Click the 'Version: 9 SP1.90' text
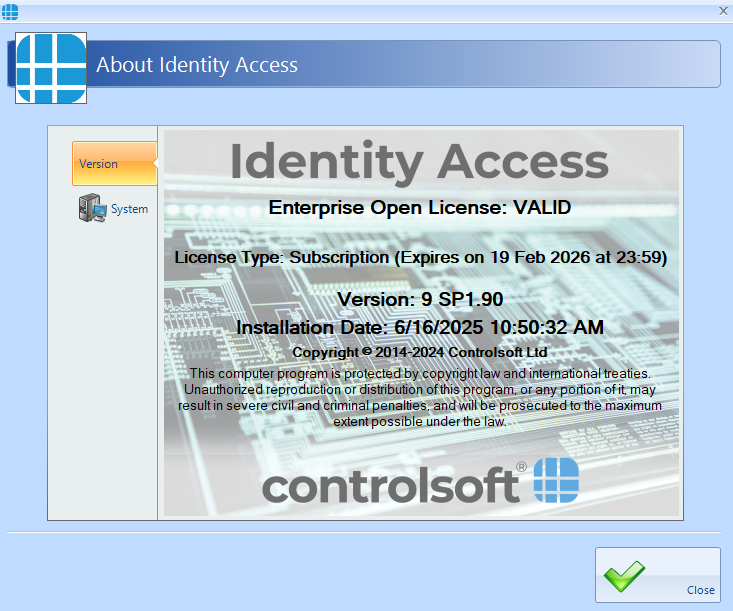 [420, 299]
